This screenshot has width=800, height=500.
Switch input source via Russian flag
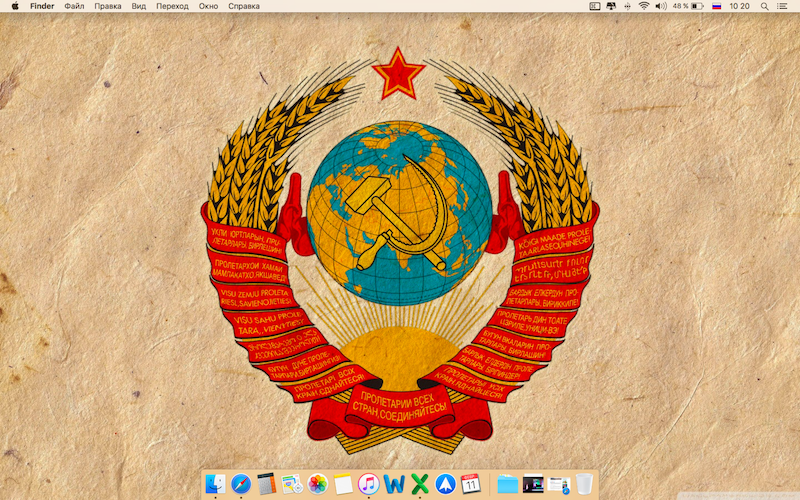(716, 6)
